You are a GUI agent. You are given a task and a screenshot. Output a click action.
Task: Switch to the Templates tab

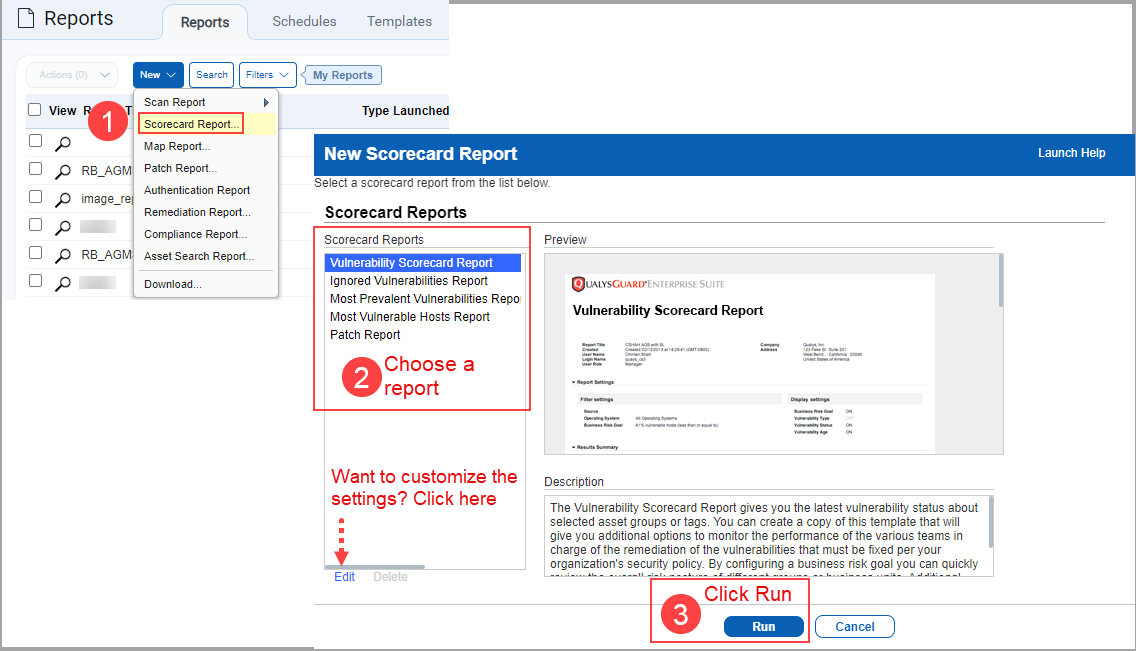(399, 22)
